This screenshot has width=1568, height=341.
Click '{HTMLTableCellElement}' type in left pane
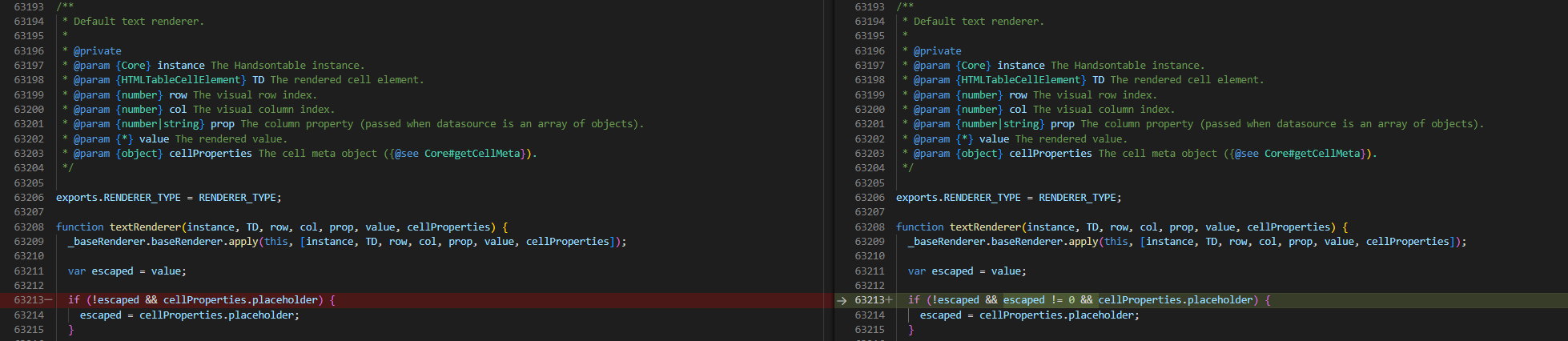(181, 80)
